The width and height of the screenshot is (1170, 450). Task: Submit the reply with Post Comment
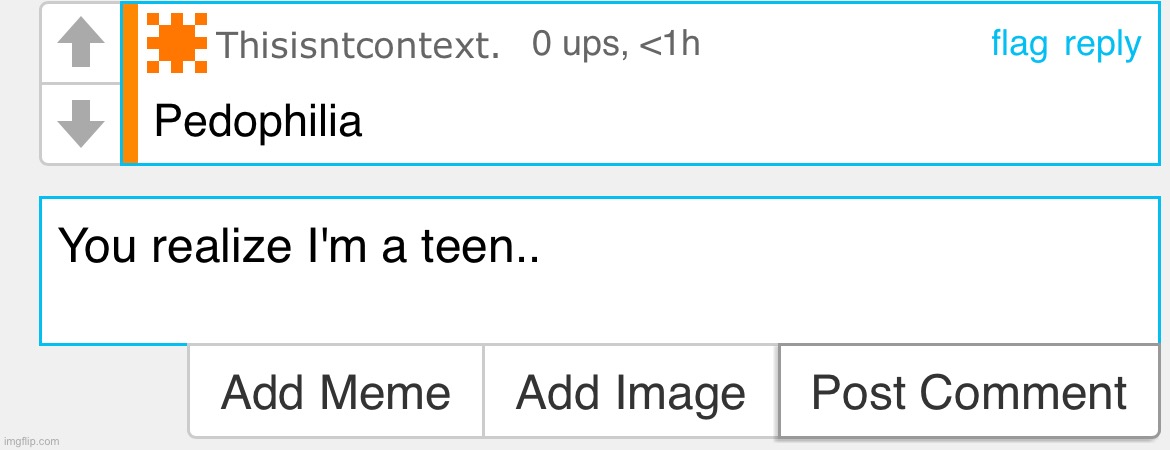click(x=969, y=391)
